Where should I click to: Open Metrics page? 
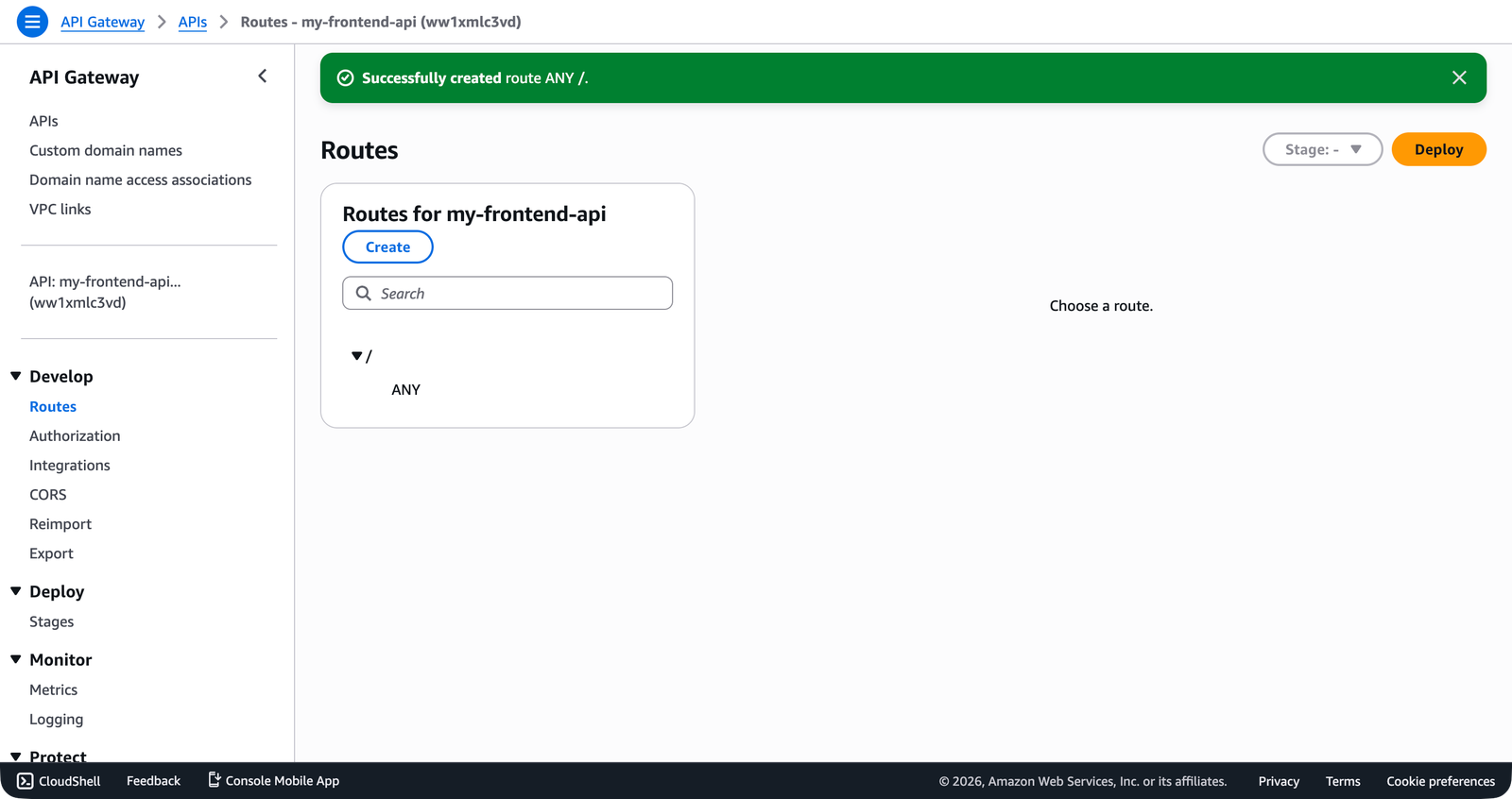[x=53, y=689]
